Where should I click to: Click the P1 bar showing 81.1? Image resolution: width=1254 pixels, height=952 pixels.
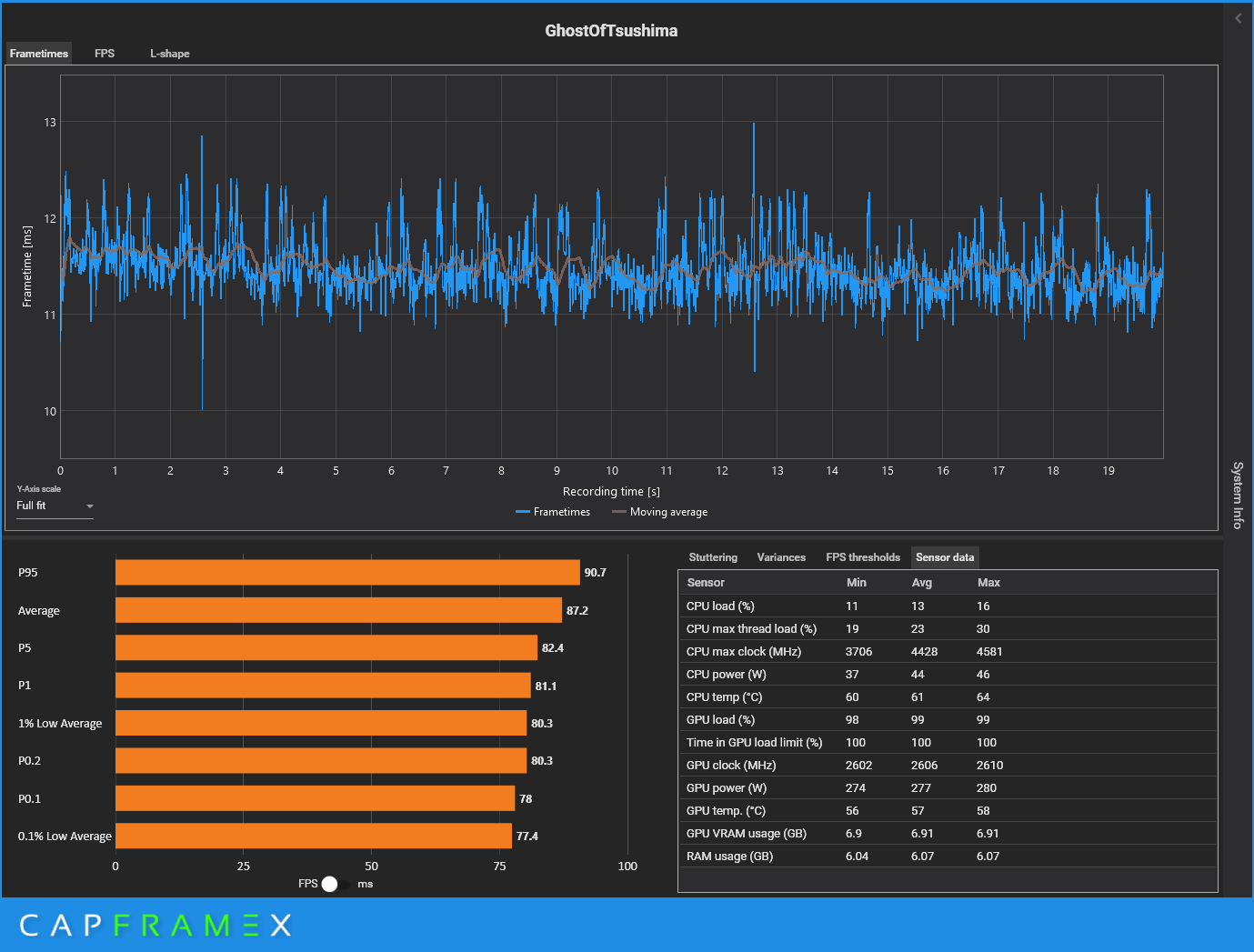point(323,686)
